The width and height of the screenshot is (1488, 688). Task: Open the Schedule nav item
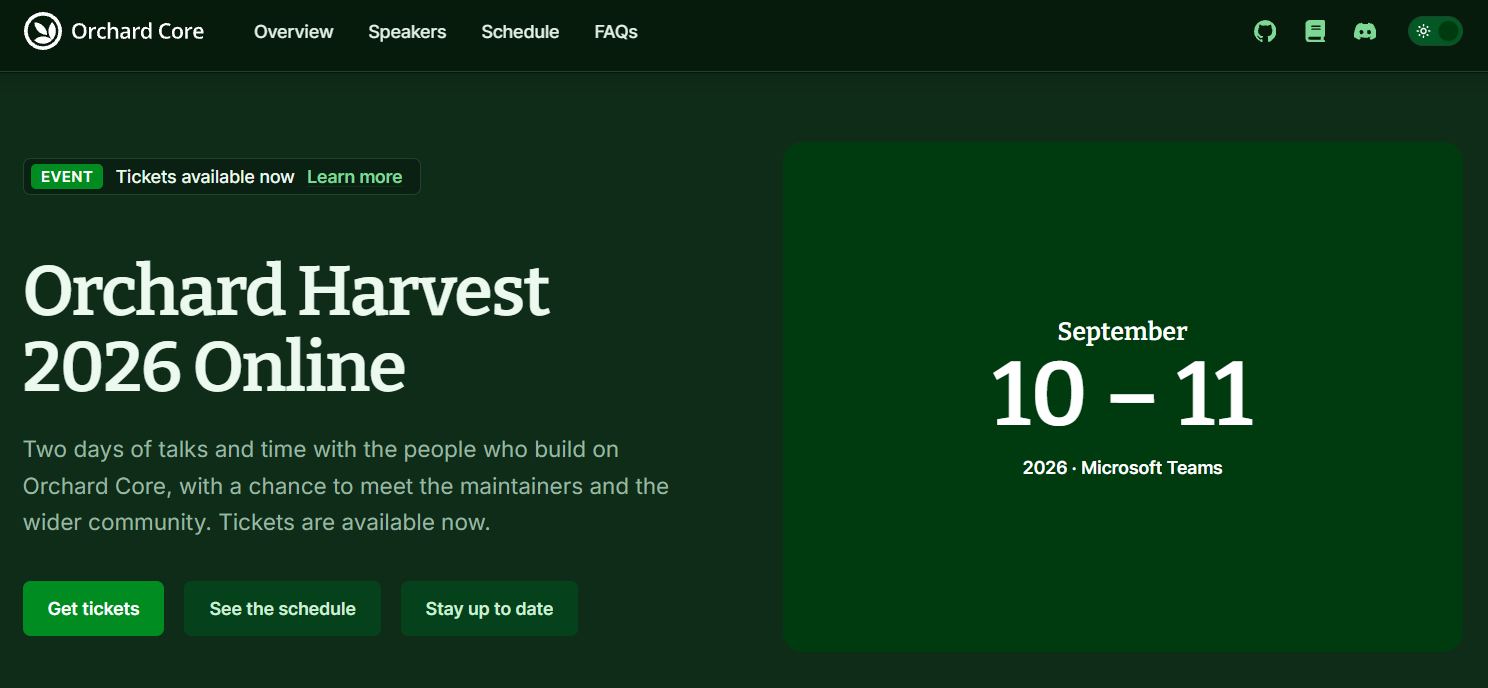pyautogui.click(x=520, y=32)
